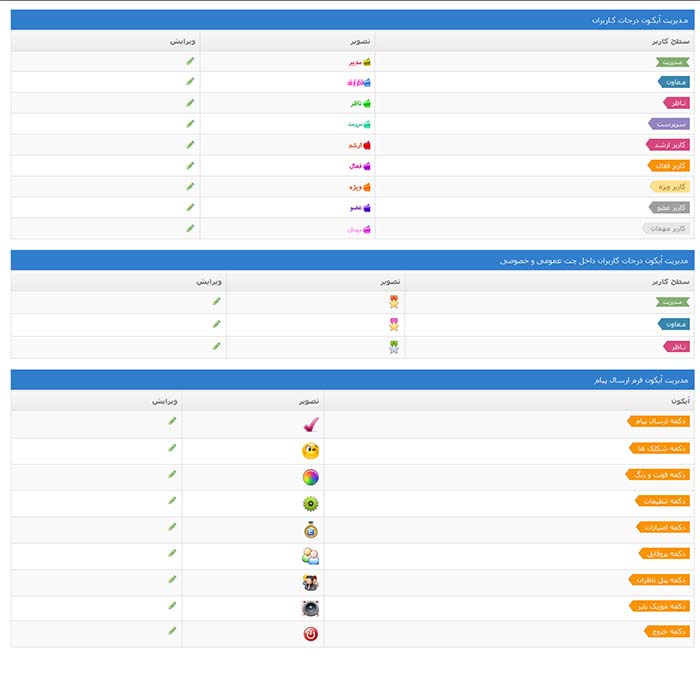Click the green gear settings icon
The width and height of the screenshot is (700, 681).
[x=310, y=504]
